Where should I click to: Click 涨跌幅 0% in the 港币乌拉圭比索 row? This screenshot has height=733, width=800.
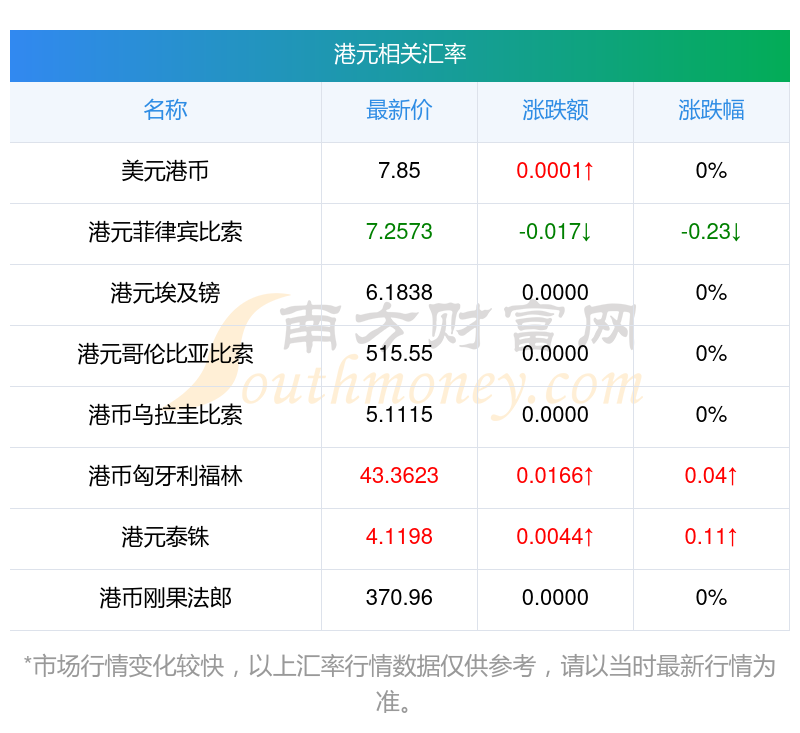coord(711,415)
